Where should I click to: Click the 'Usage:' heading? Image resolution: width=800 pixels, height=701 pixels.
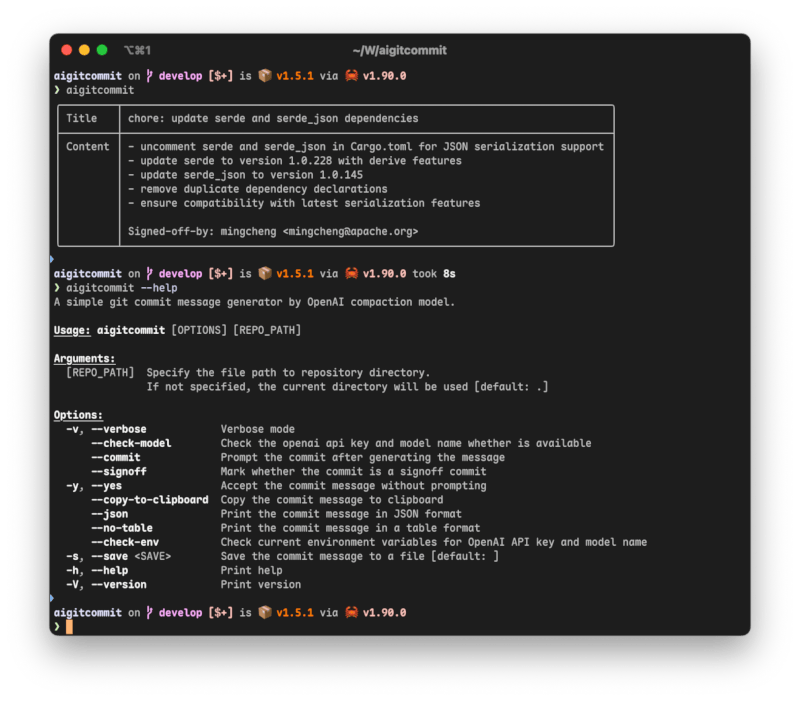72,330
